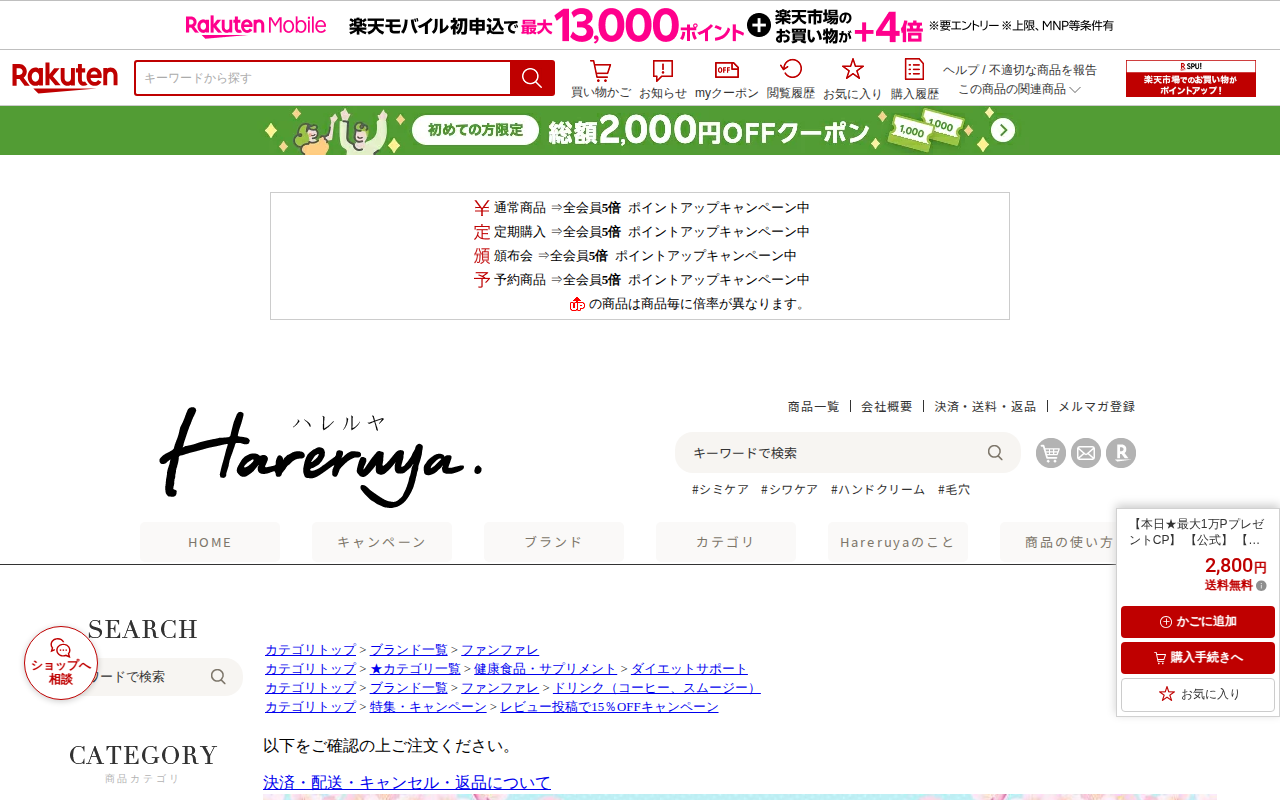Open favorites (お気に入り) in header
Image resolution: width=1280 pixels, height=800 pixels.
[853, 80]
